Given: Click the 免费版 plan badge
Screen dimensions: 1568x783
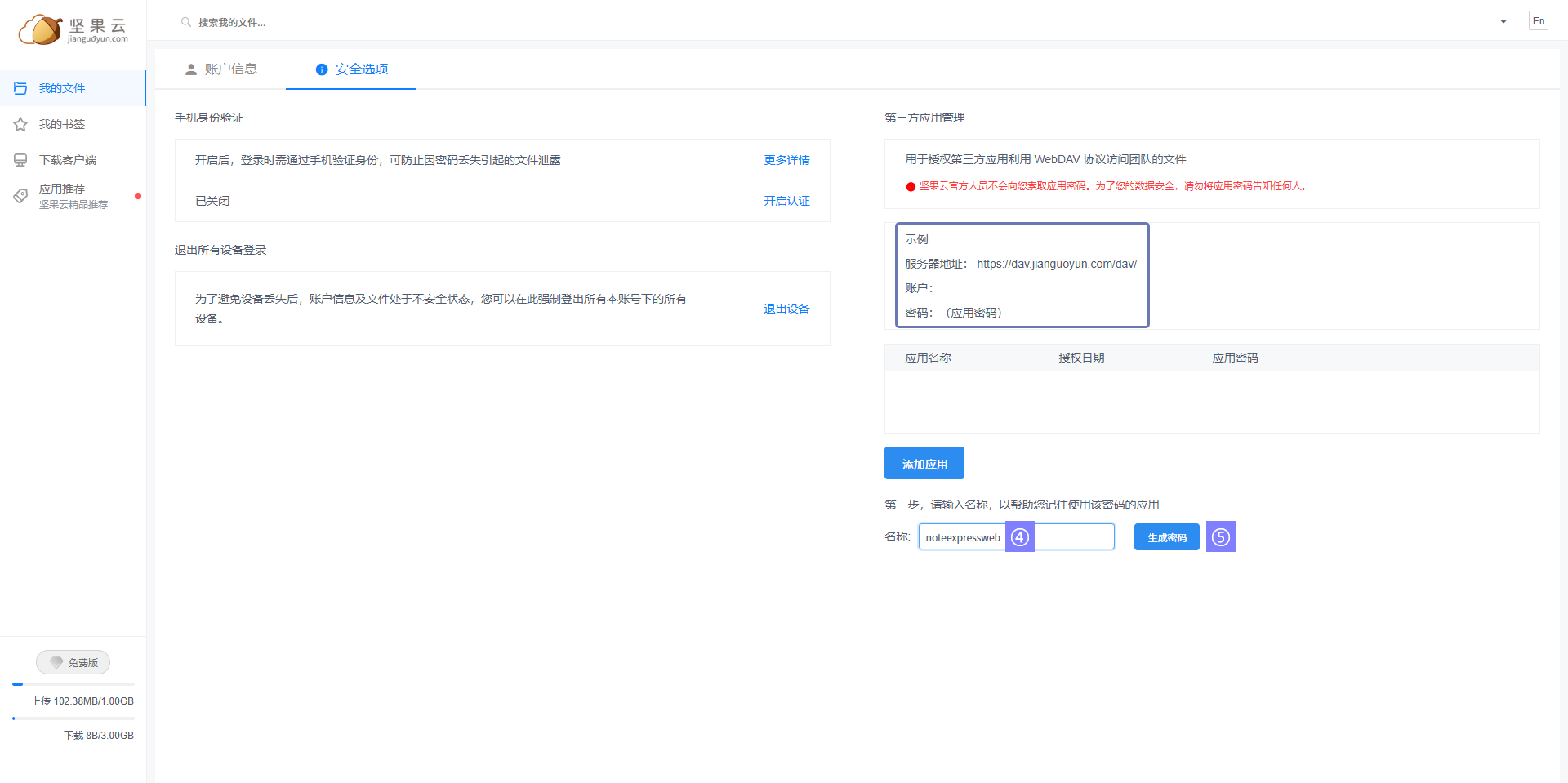Looking at the screenshot, I should point(73,662).
